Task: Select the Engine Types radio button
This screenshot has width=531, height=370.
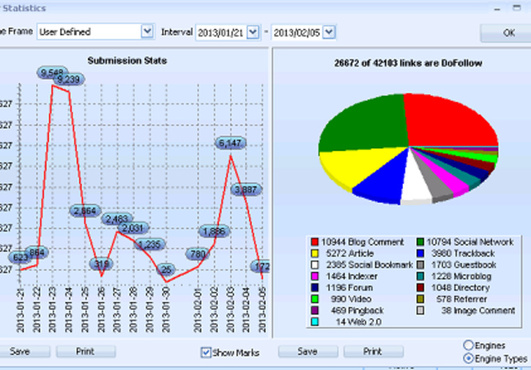Action: pos(468,358)
